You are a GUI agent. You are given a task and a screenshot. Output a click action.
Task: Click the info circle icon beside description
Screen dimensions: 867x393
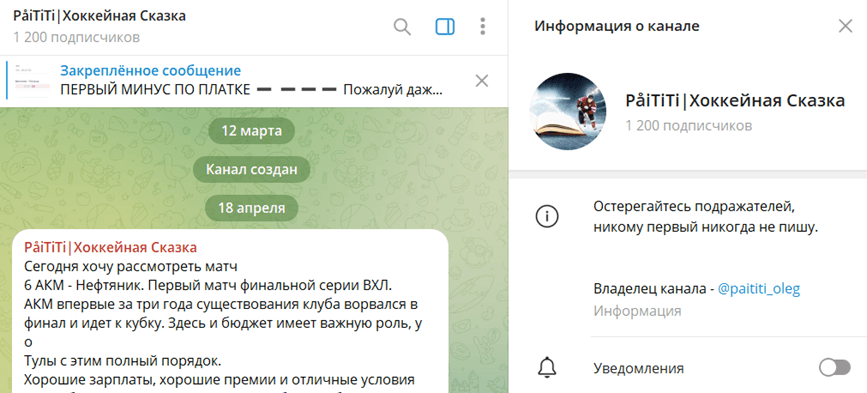pos(547,216)
